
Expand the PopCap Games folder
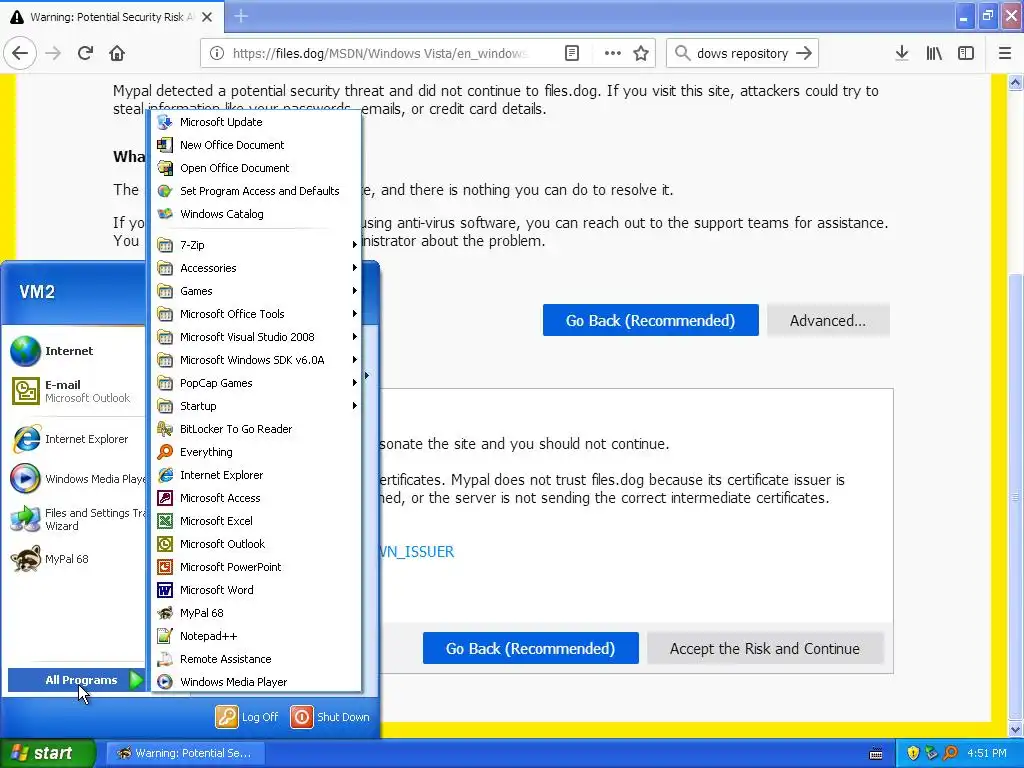256,383
